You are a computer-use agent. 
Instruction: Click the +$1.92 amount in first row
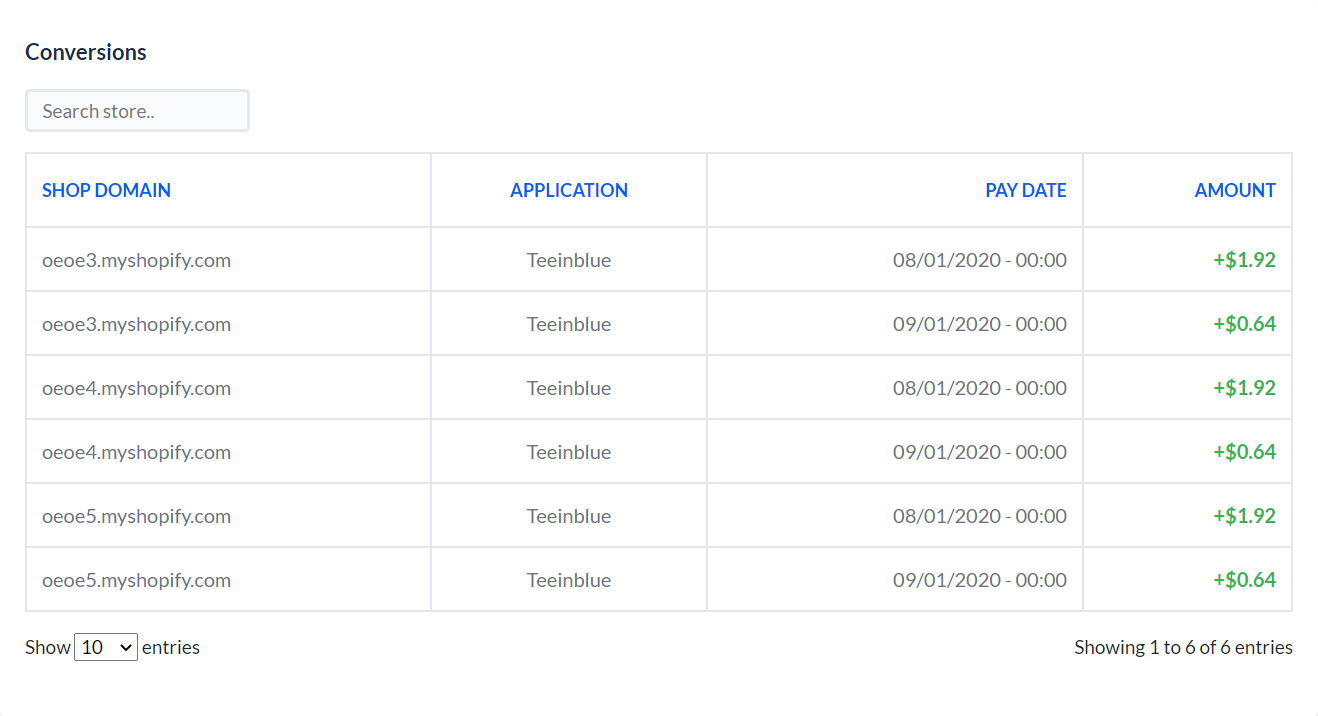pos(1244,260)
